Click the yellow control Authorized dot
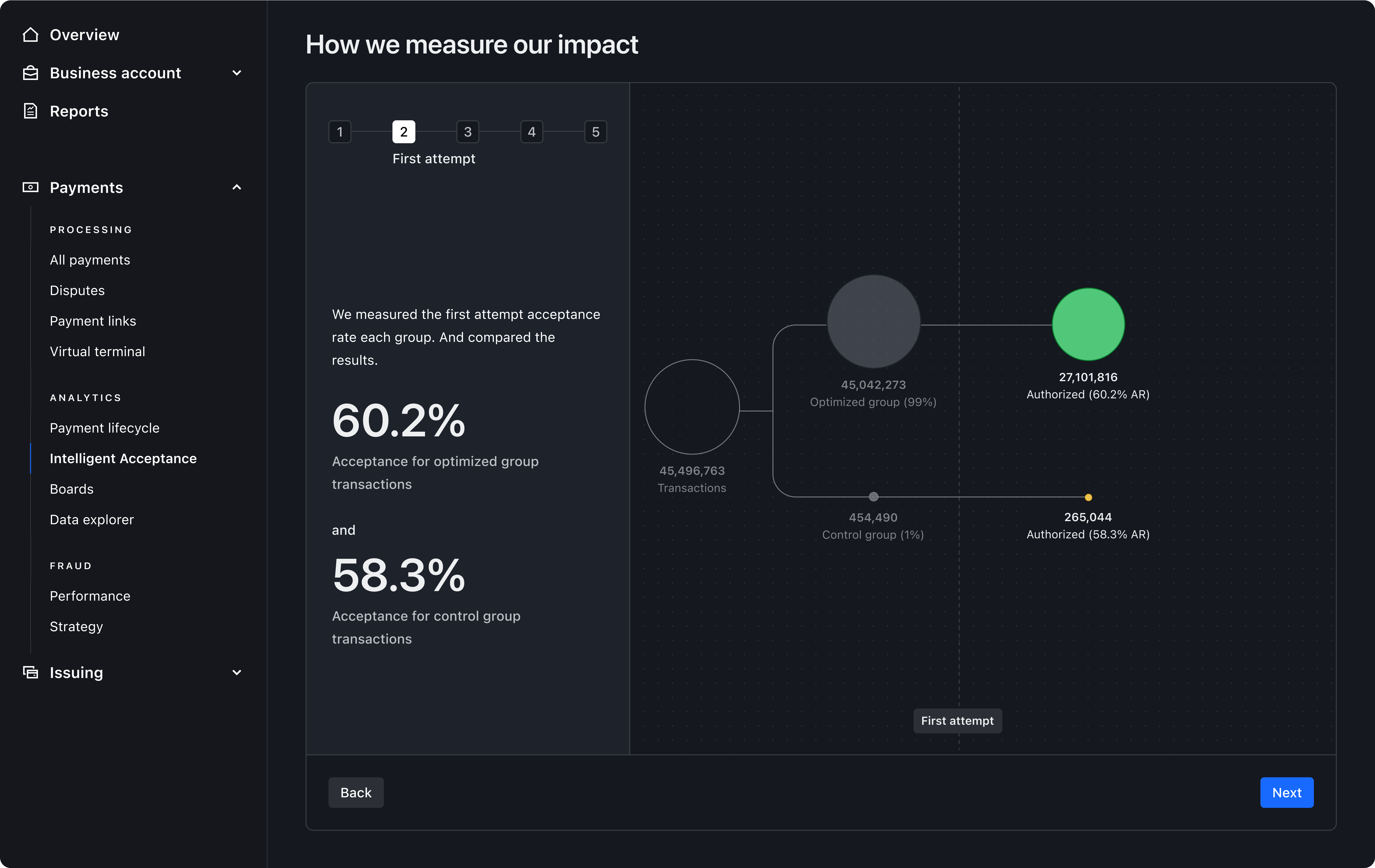 click(1088, 498)
